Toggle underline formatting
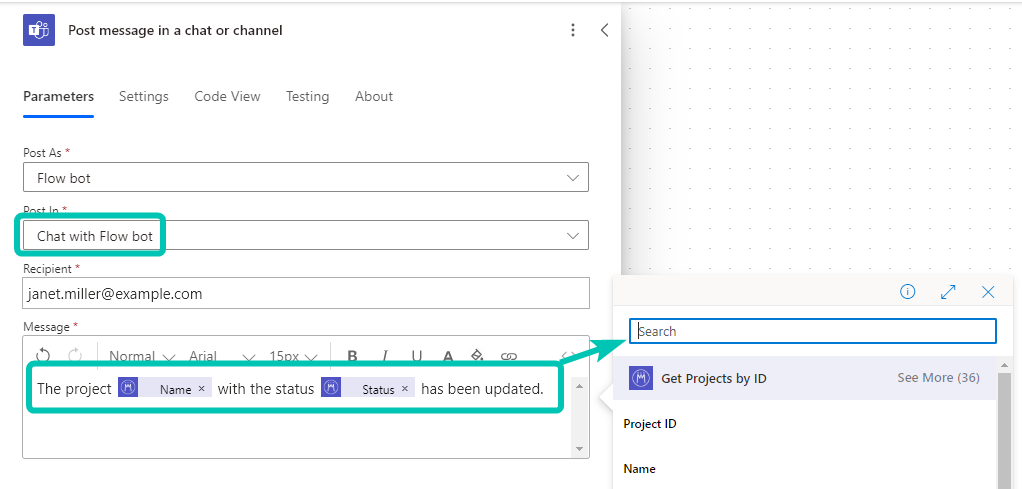 (416, 356)
